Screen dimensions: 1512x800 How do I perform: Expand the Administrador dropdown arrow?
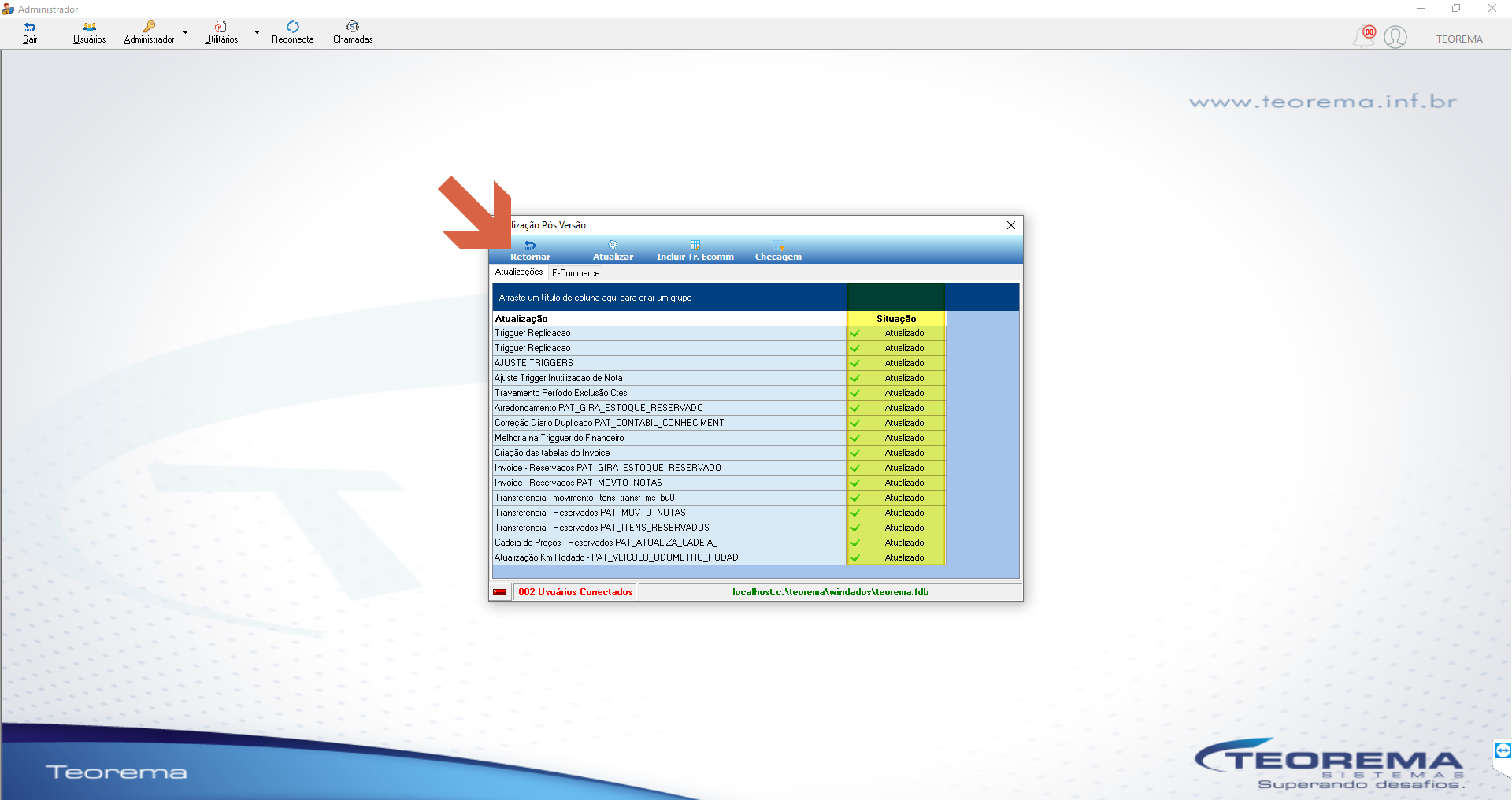click(186, 32)
